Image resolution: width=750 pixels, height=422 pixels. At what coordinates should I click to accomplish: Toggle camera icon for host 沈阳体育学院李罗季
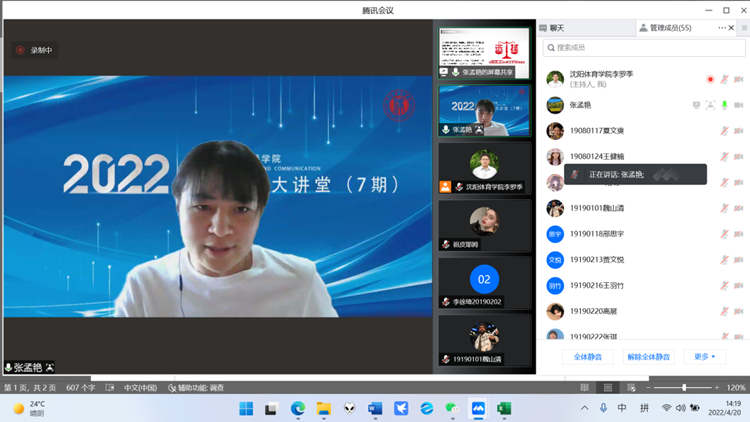click(739, 79)
